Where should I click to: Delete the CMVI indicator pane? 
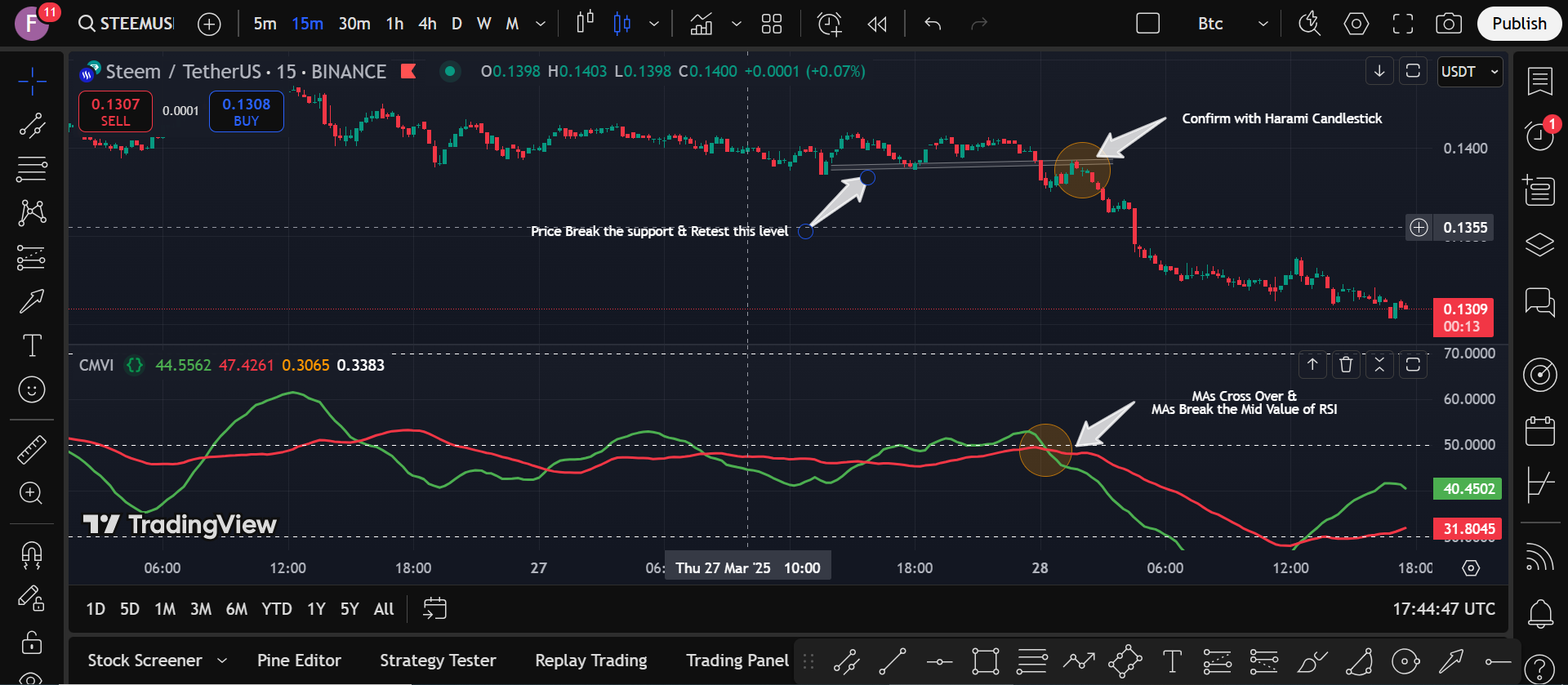pos(1346,364)
